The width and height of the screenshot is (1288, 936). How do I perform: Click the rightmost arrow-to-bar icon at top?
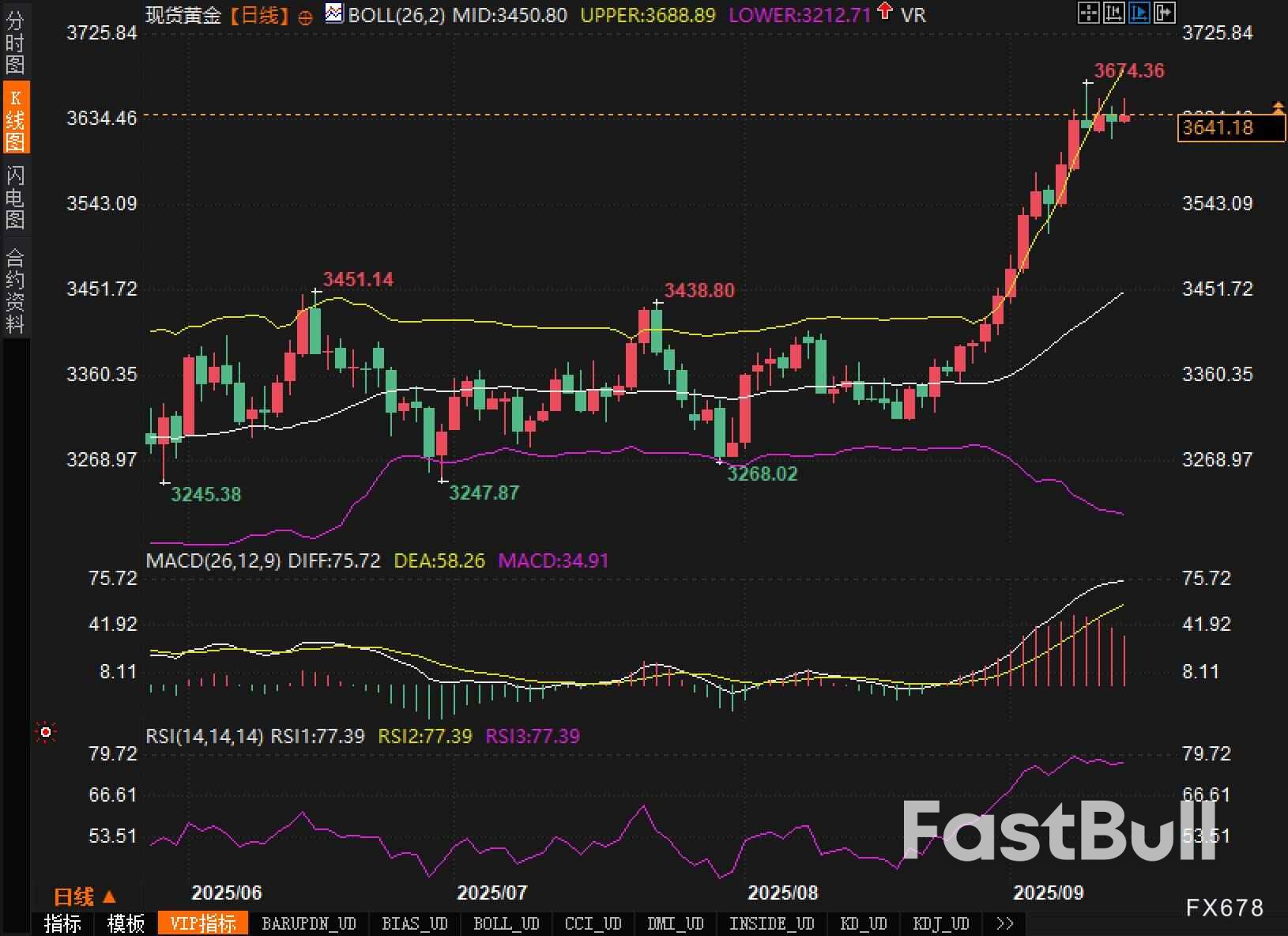coord(1164,13)
